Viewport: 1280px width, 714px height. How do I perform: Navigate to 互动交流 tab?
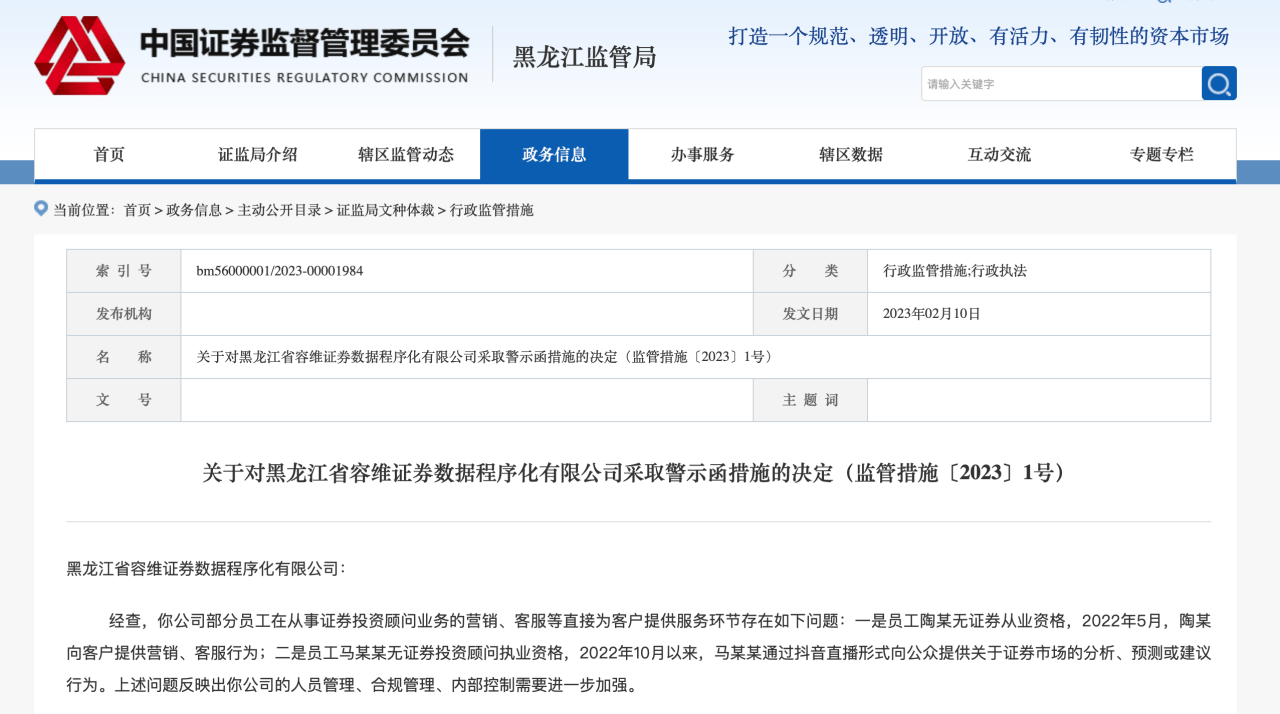click(x=999, y=155)
